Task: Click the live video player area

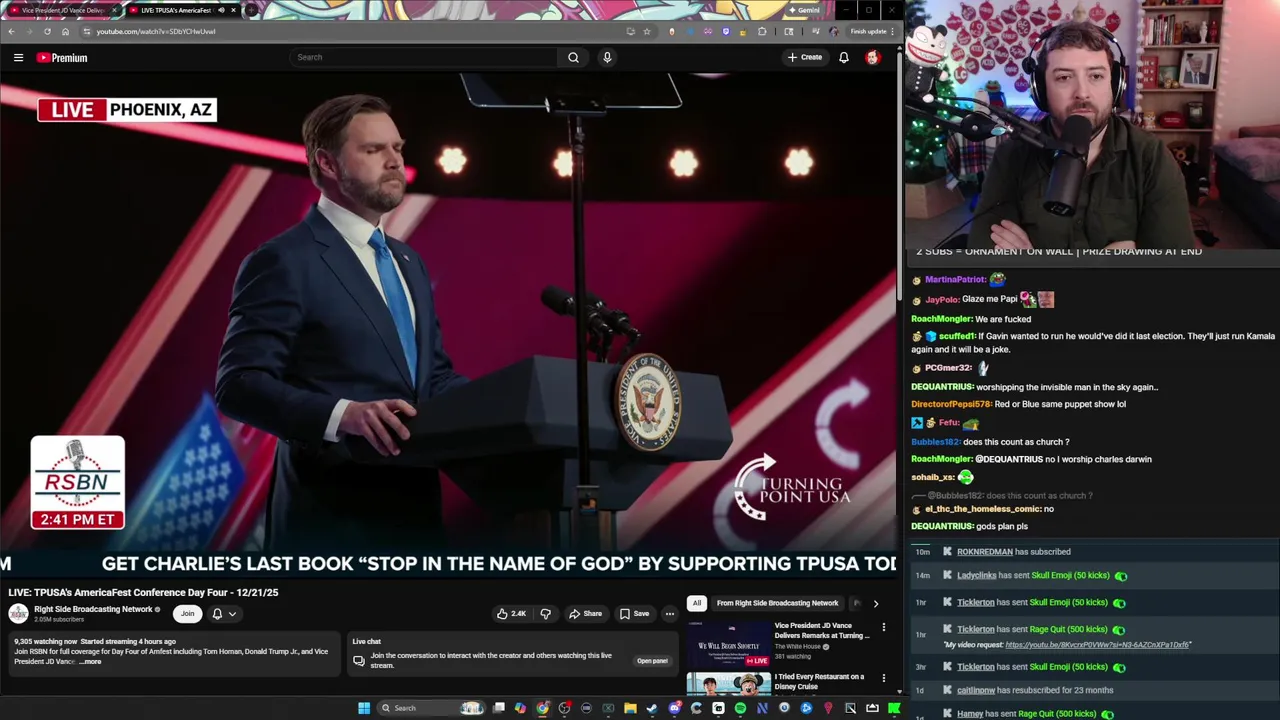Action: (448, 325)
